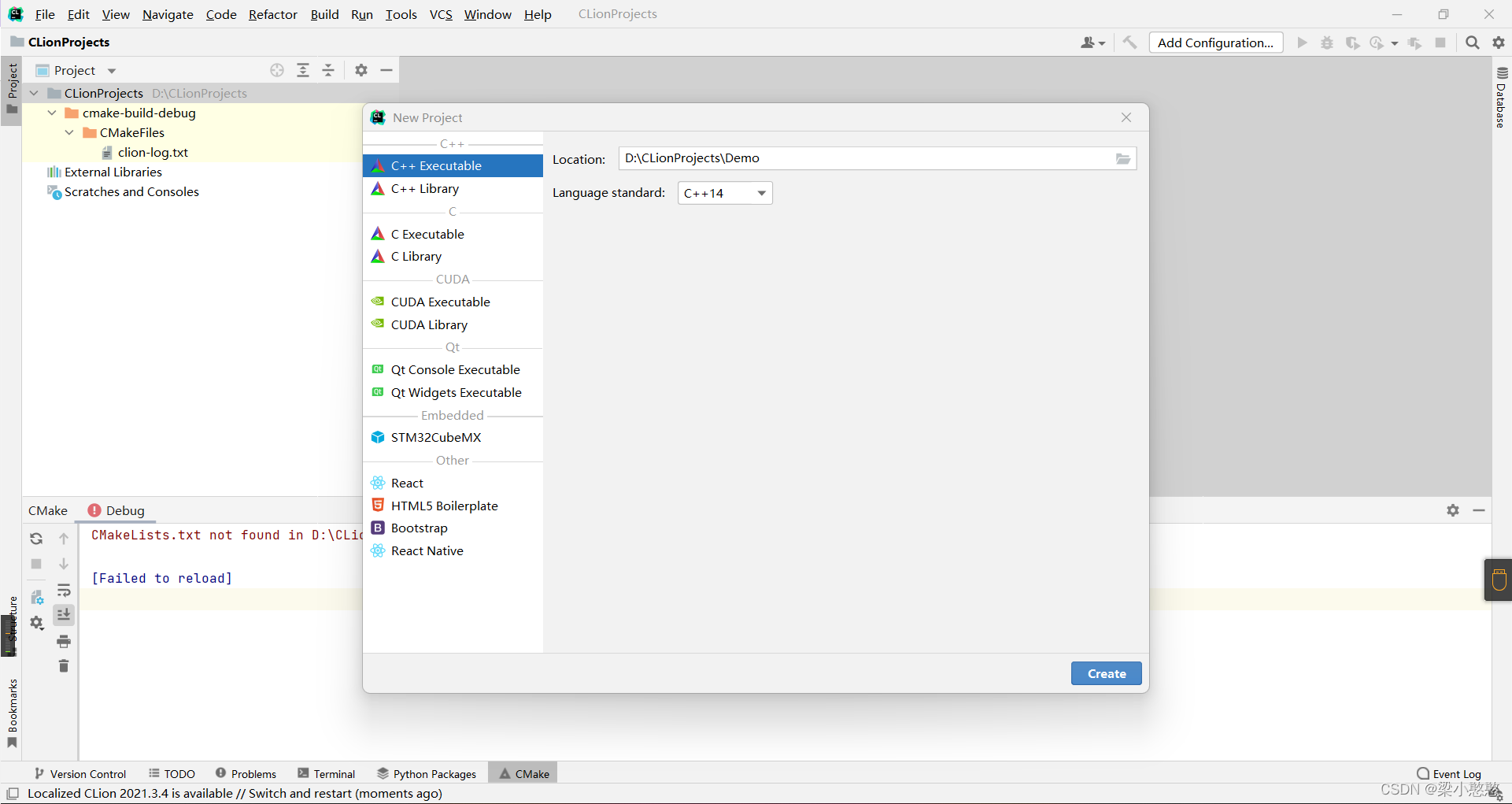The height and width of the screenshot is (804, 1512).
Task: Open the Tools menu
Action: (401, 14)
